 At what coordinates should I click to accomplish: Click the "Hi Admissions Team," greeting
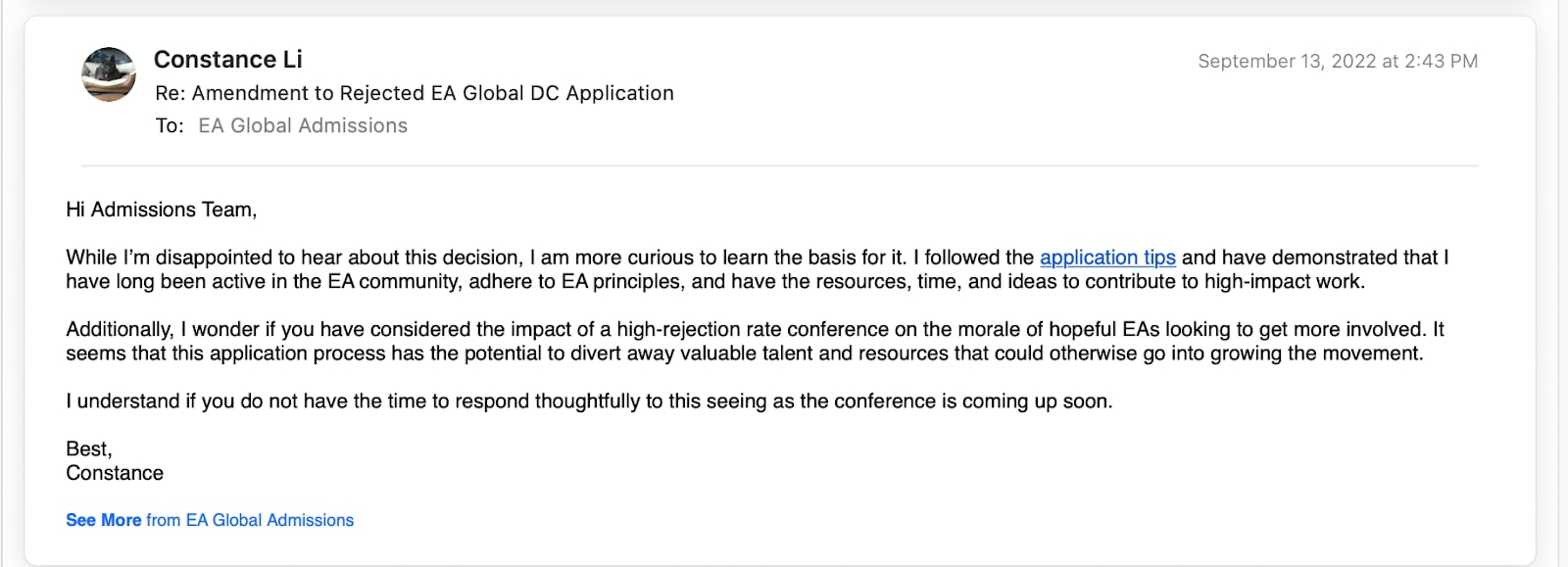pyautogui.click(x=161, y=210)
